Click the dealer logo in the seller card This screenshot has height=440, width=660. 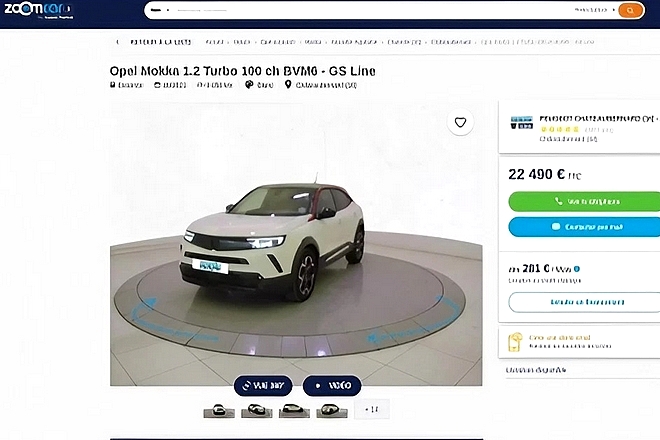[x=522, y=123]
